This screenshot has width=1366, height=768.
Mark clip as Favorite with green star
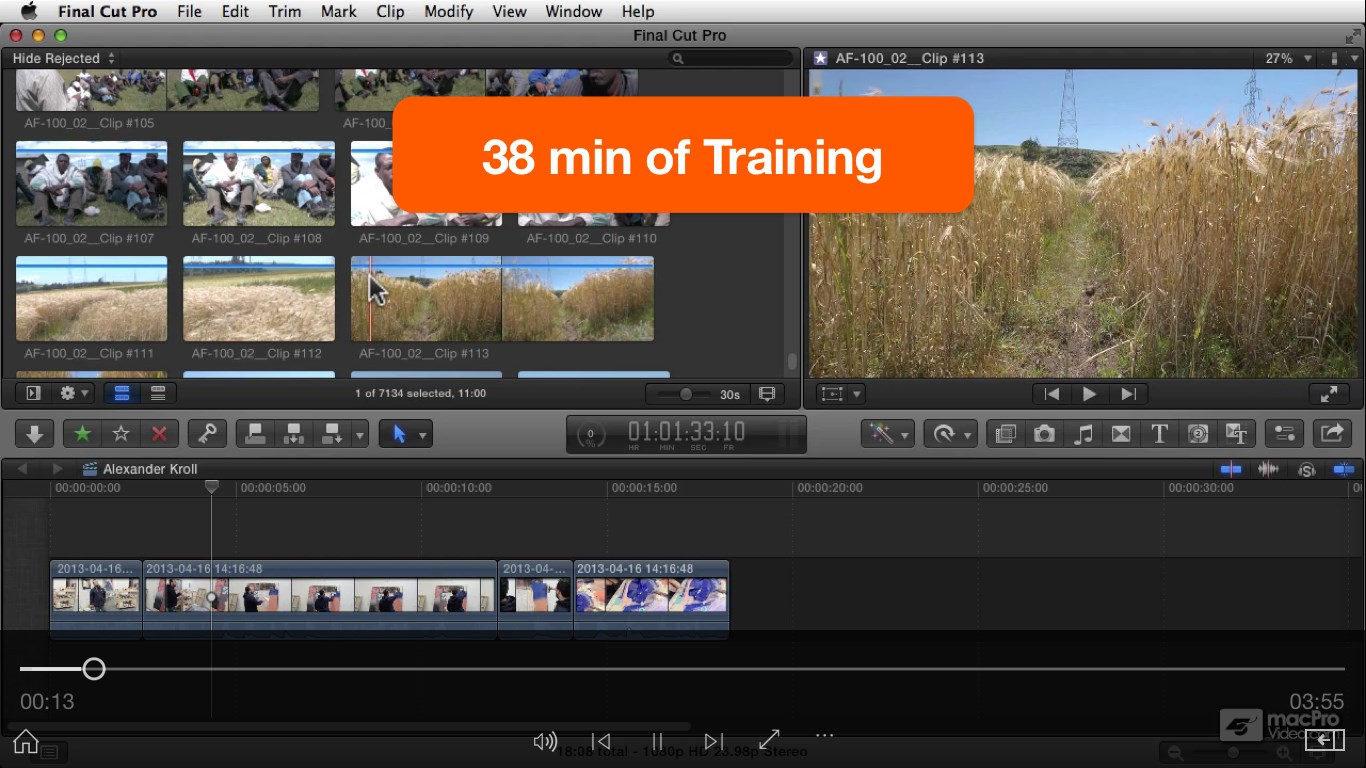pyautogui.click(x=83, y=434)
